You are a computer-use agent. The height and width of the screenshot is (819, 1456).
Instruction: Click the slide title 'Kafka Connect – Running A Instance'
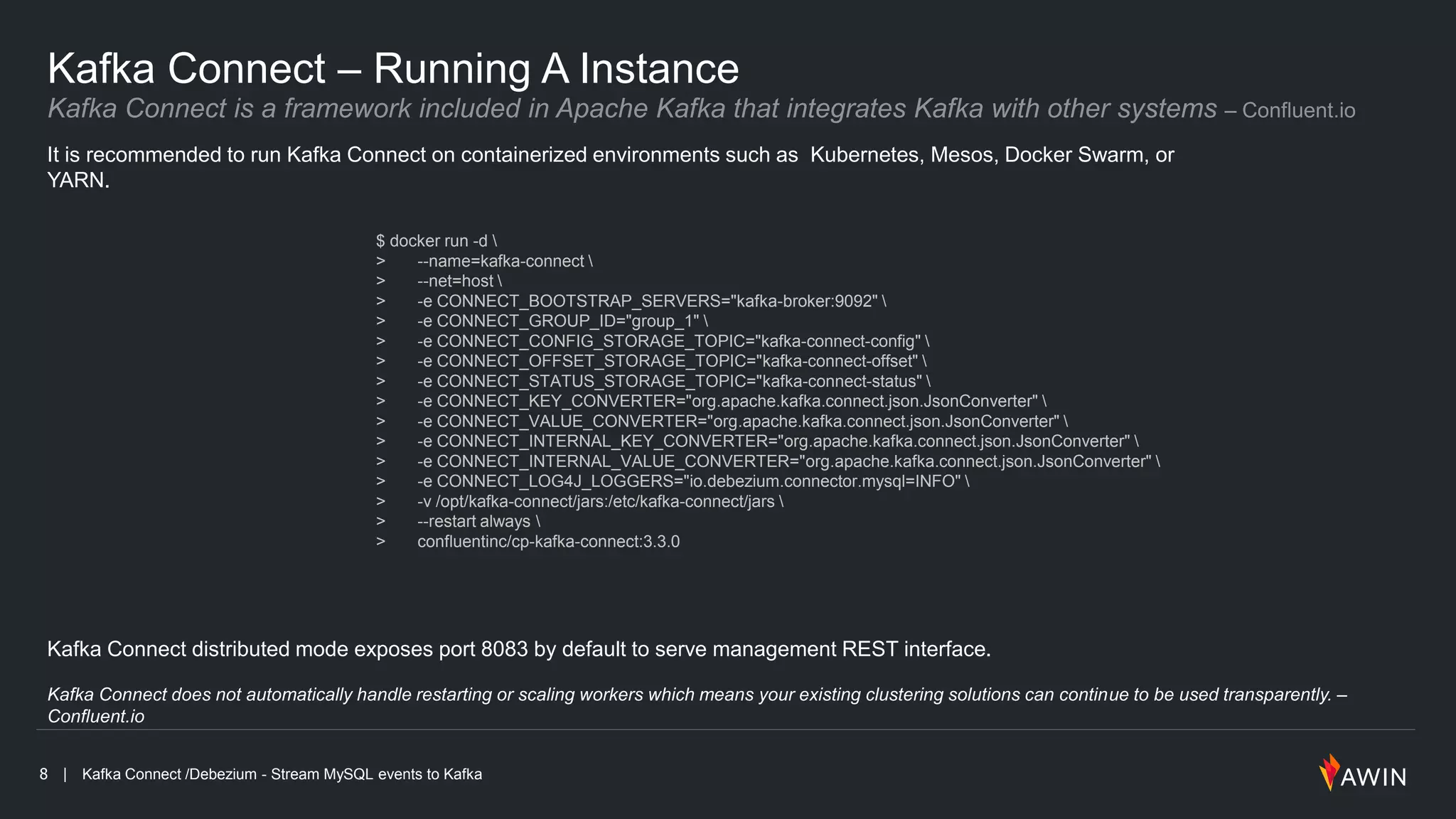(x=393, y=69)
